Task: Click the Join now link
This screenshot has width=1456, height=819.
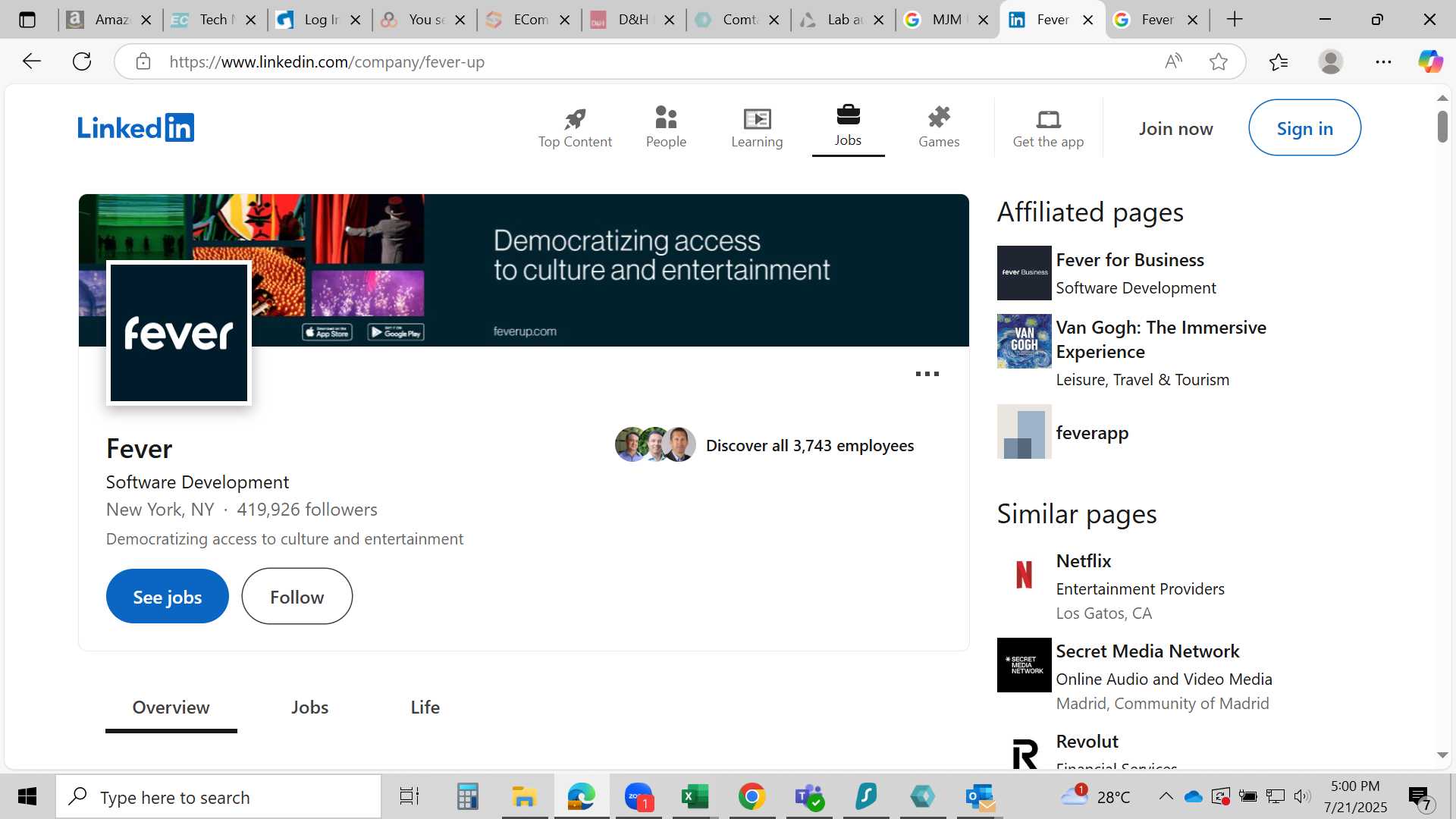Action: point(1175,129)
